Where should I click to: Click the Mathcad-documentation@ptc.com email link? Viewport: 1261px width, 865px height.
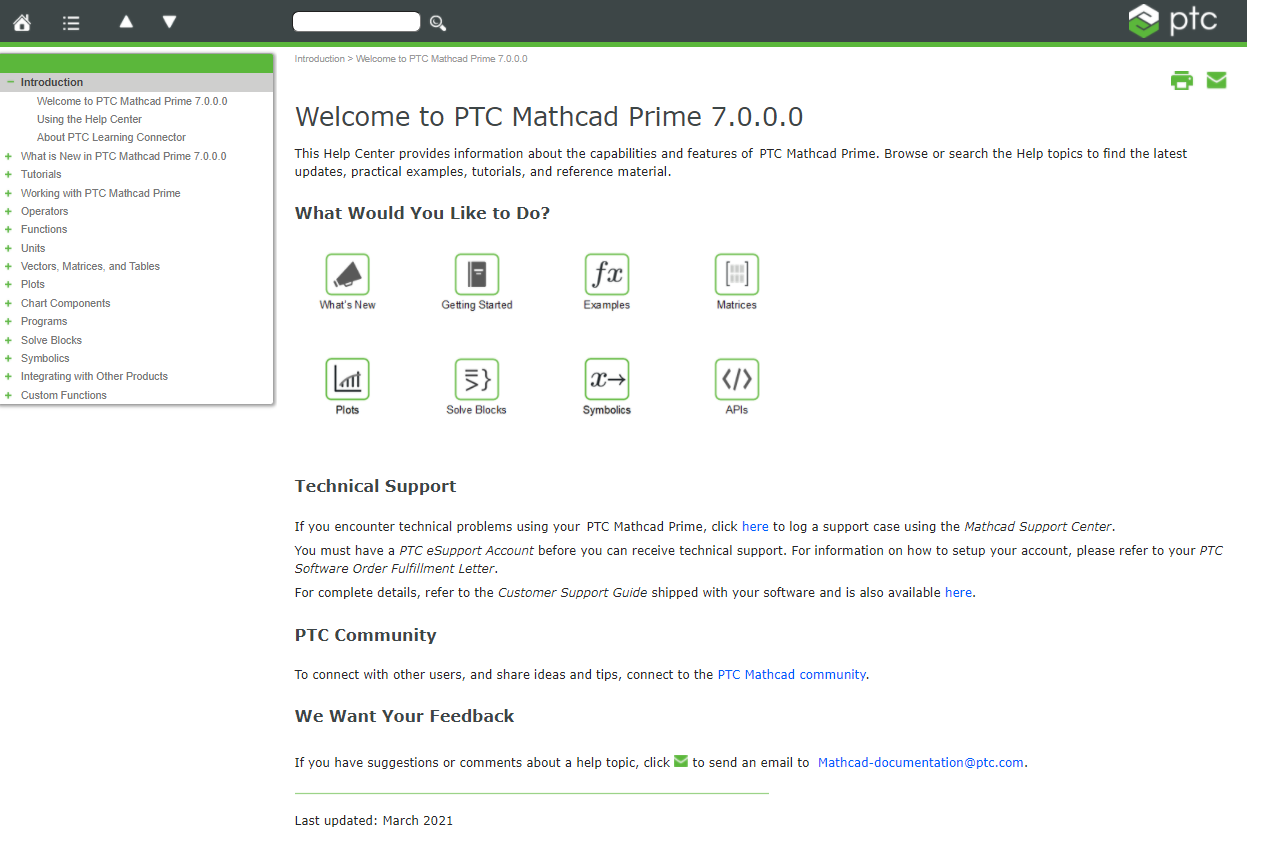click(920, 762)
